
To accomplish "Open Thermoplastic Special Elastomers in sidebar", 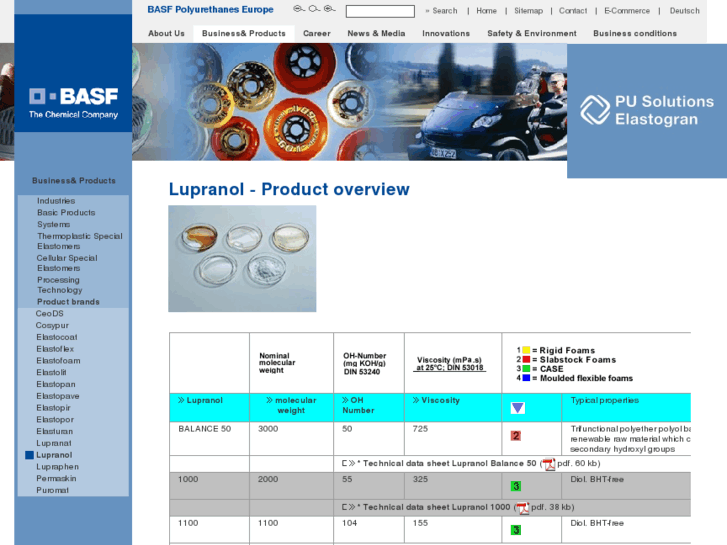I will click(80, 241).
